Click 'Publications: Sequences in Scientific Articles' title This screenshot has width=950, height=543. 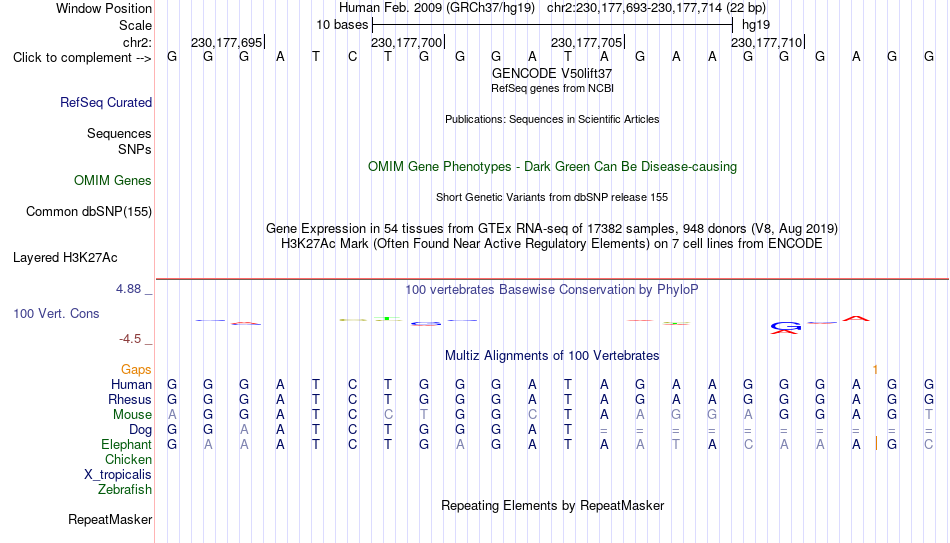tap(552, 119)
